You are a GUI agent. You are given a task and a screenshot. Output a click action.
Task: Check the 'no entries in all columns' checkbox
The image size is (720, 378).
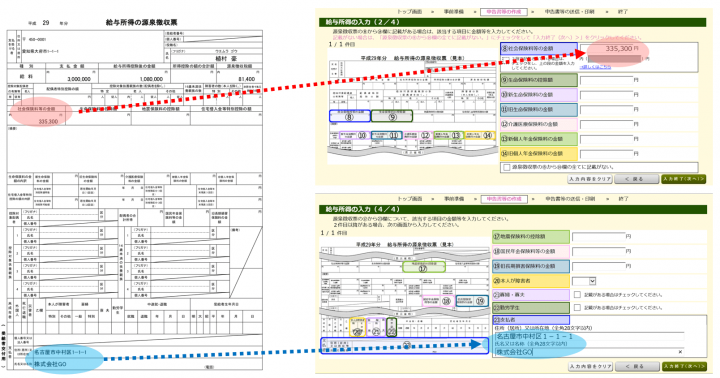506,167
